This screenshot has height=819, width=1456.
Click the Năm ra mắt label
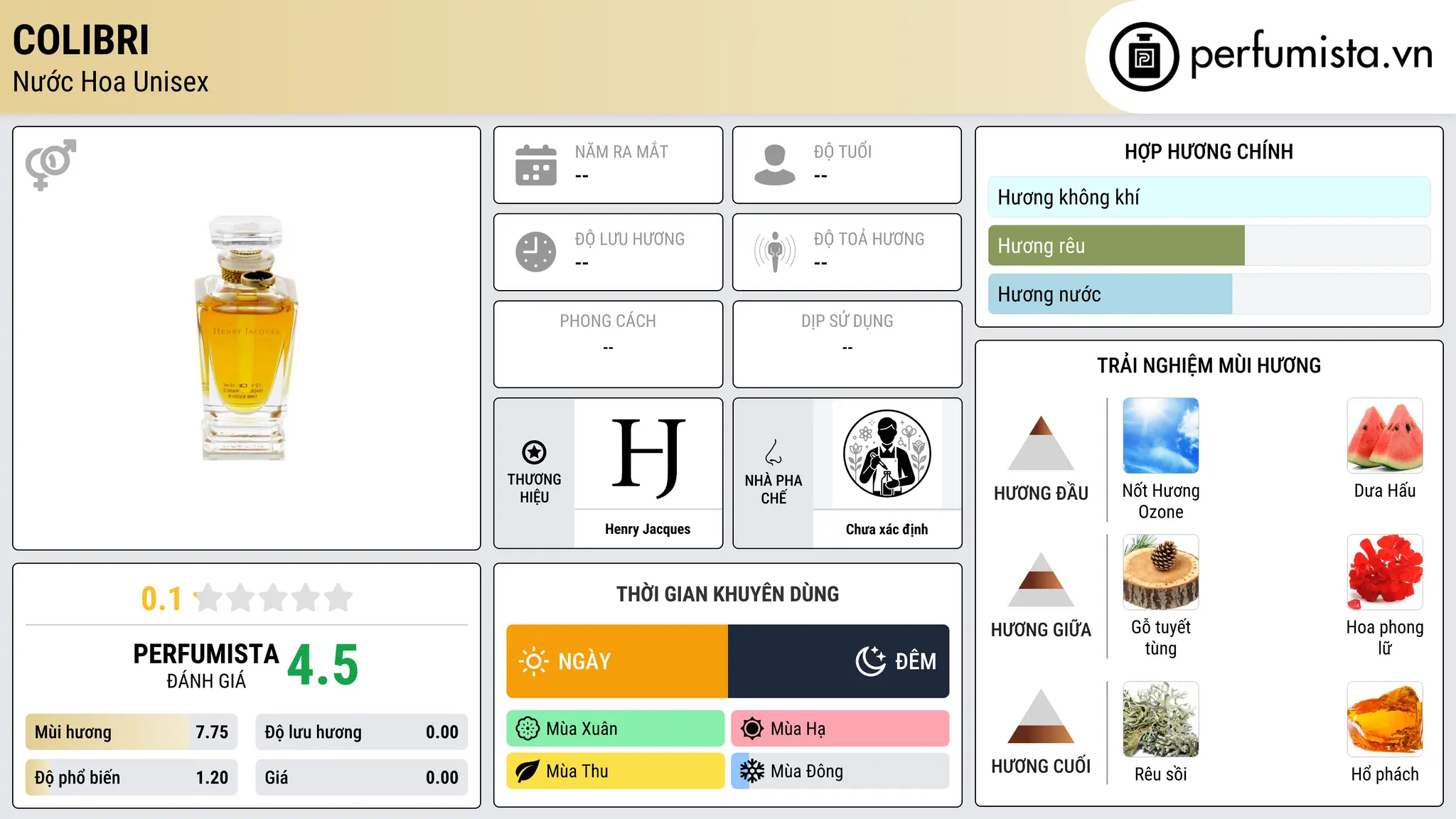[621, 151]
